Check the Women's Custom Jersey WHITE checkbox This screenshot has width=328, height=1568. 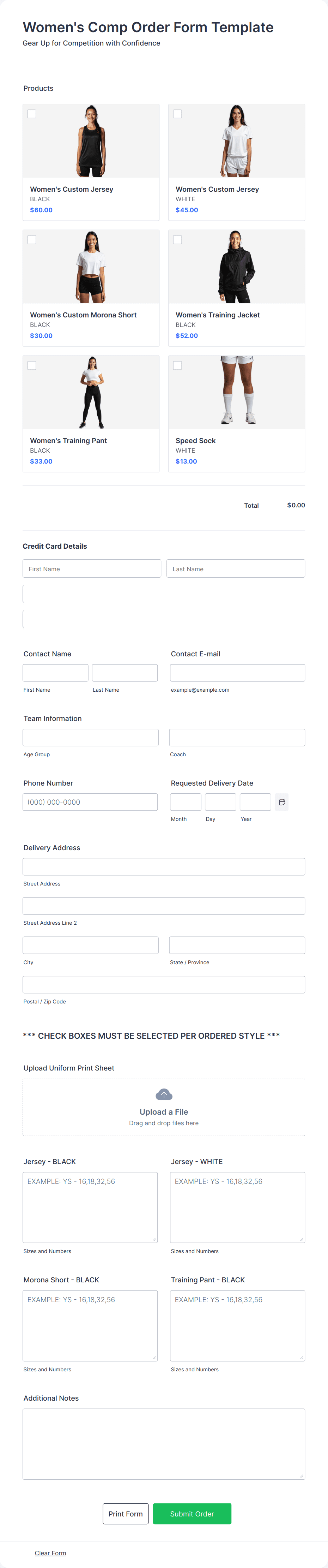(177, 113)
